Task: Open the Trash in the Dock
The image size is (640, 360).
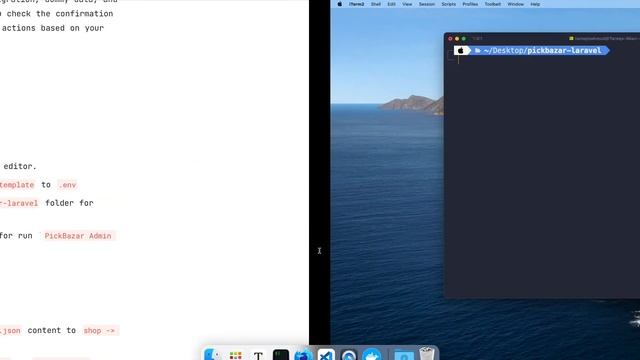Action: (x=427, y=353)
